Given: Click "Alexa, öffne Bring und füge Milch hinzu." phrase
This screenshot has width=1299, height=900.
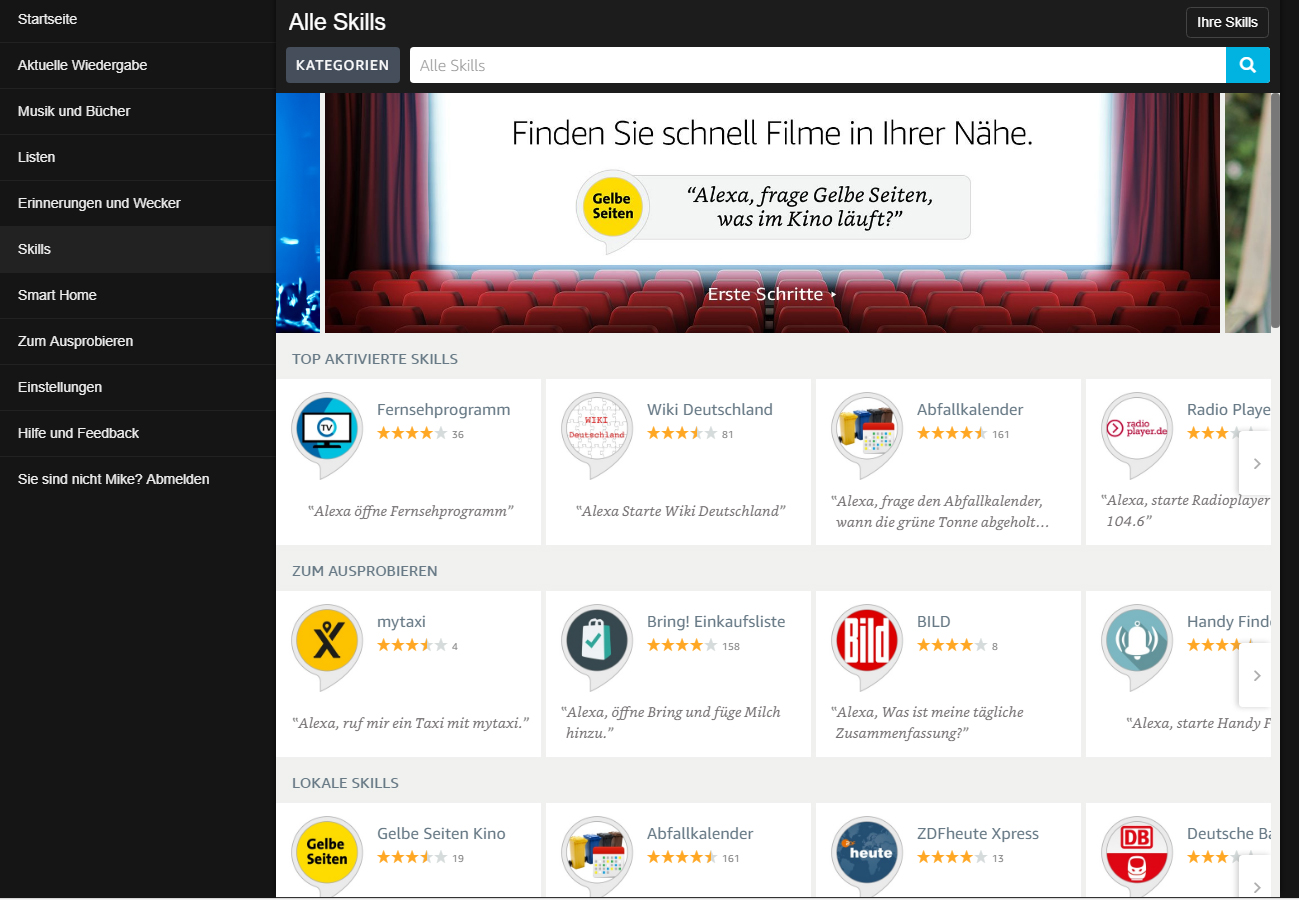Looking at the screenshot, I should point(670,722).
